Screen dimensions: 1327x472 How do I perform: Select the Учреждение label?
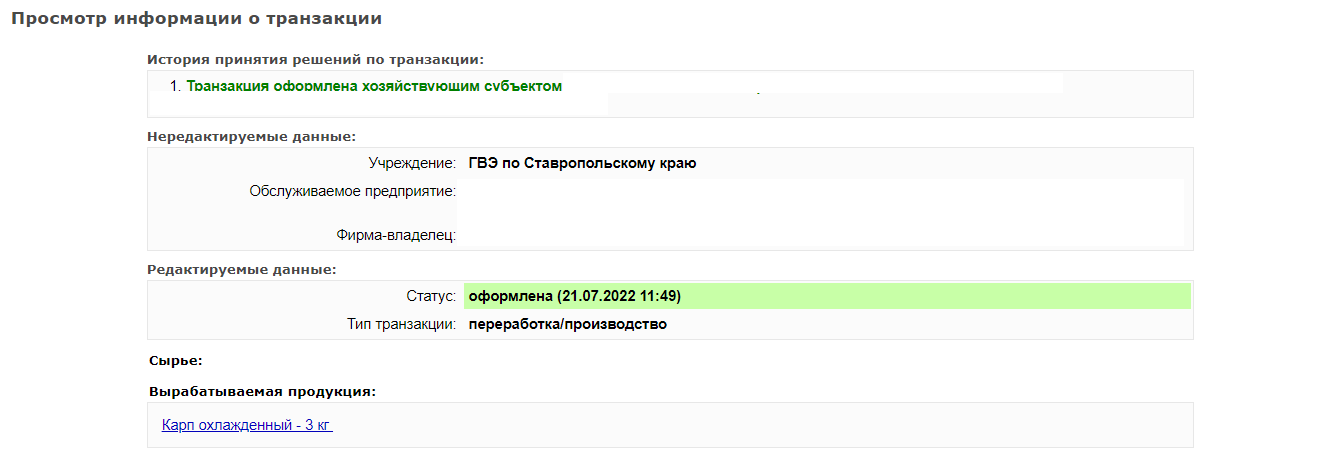[x=412, y=163]
